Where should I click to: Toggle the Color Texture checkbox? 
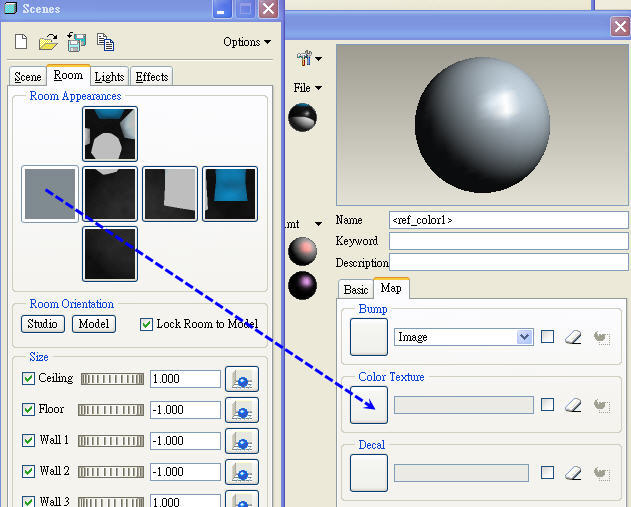click(x=547, y=404)
